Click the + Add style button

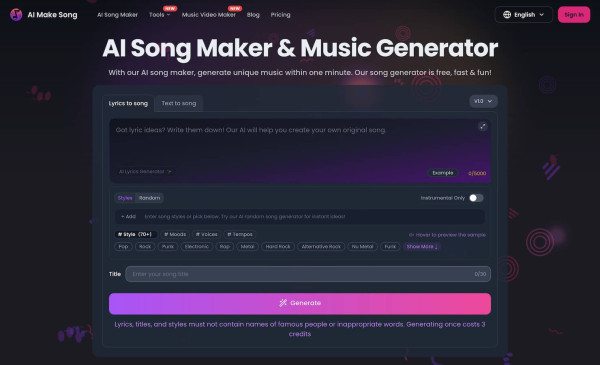(x=128, y=217)
